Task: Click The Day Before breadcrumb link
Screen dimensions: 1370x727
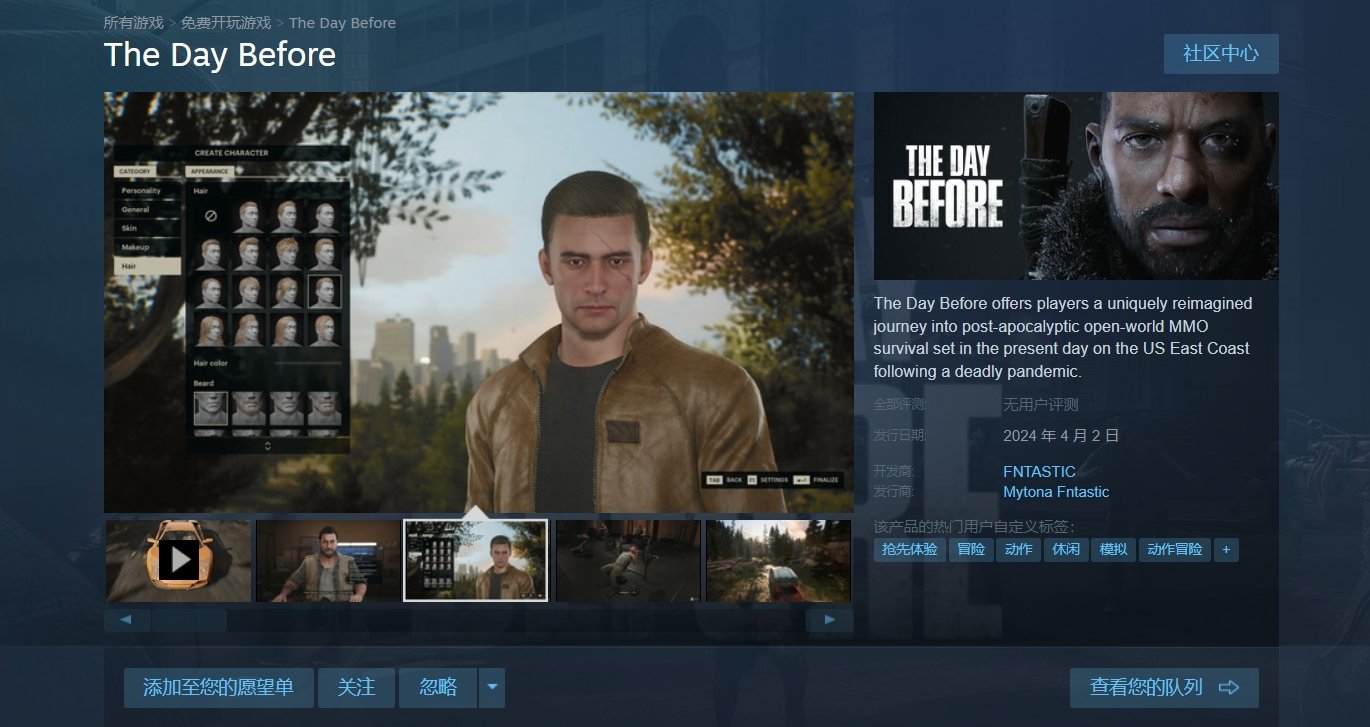Action: [342, 22]
